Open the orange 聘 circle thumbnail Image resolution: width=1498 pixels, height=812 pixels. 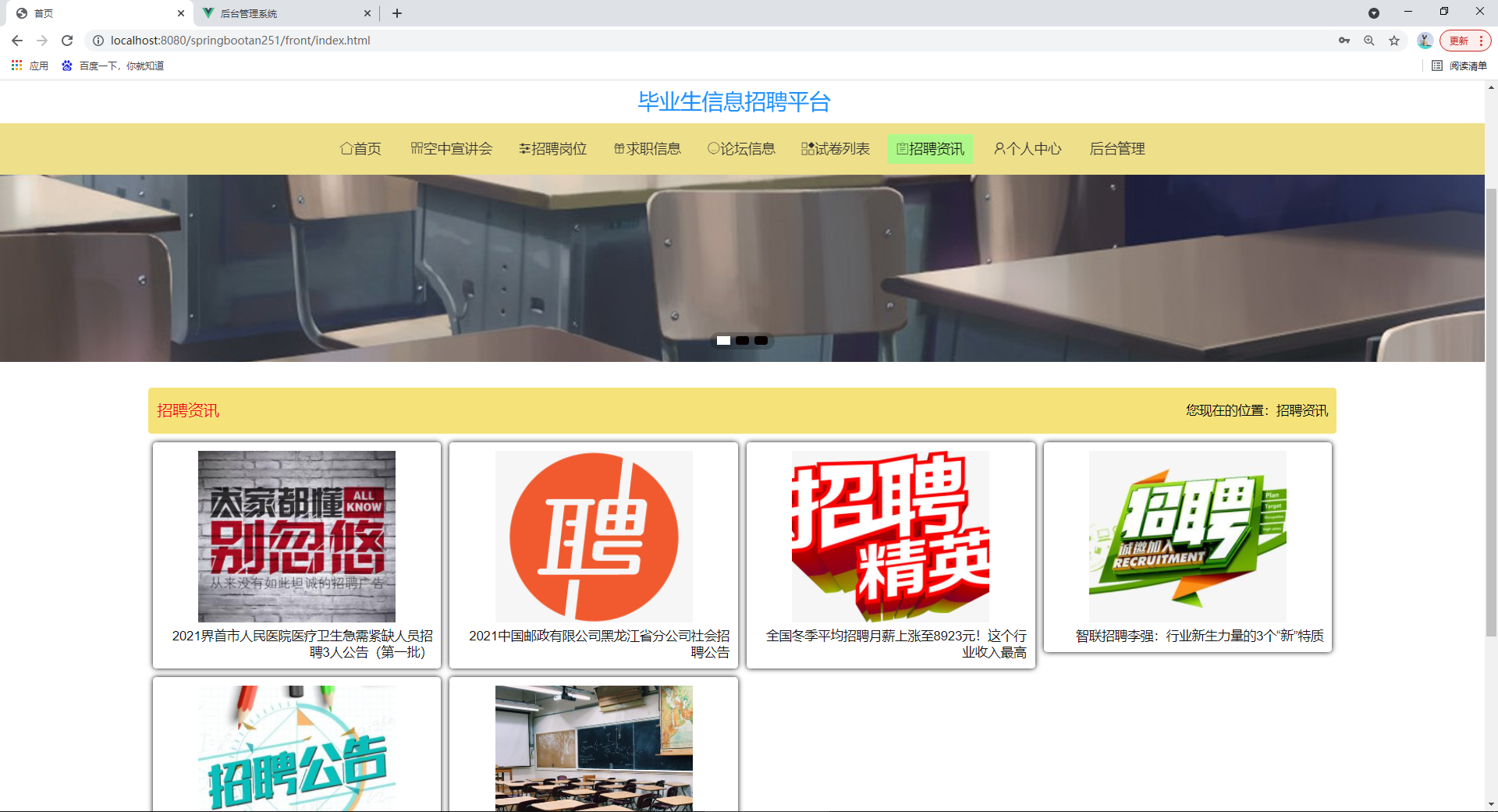[594, 536]
